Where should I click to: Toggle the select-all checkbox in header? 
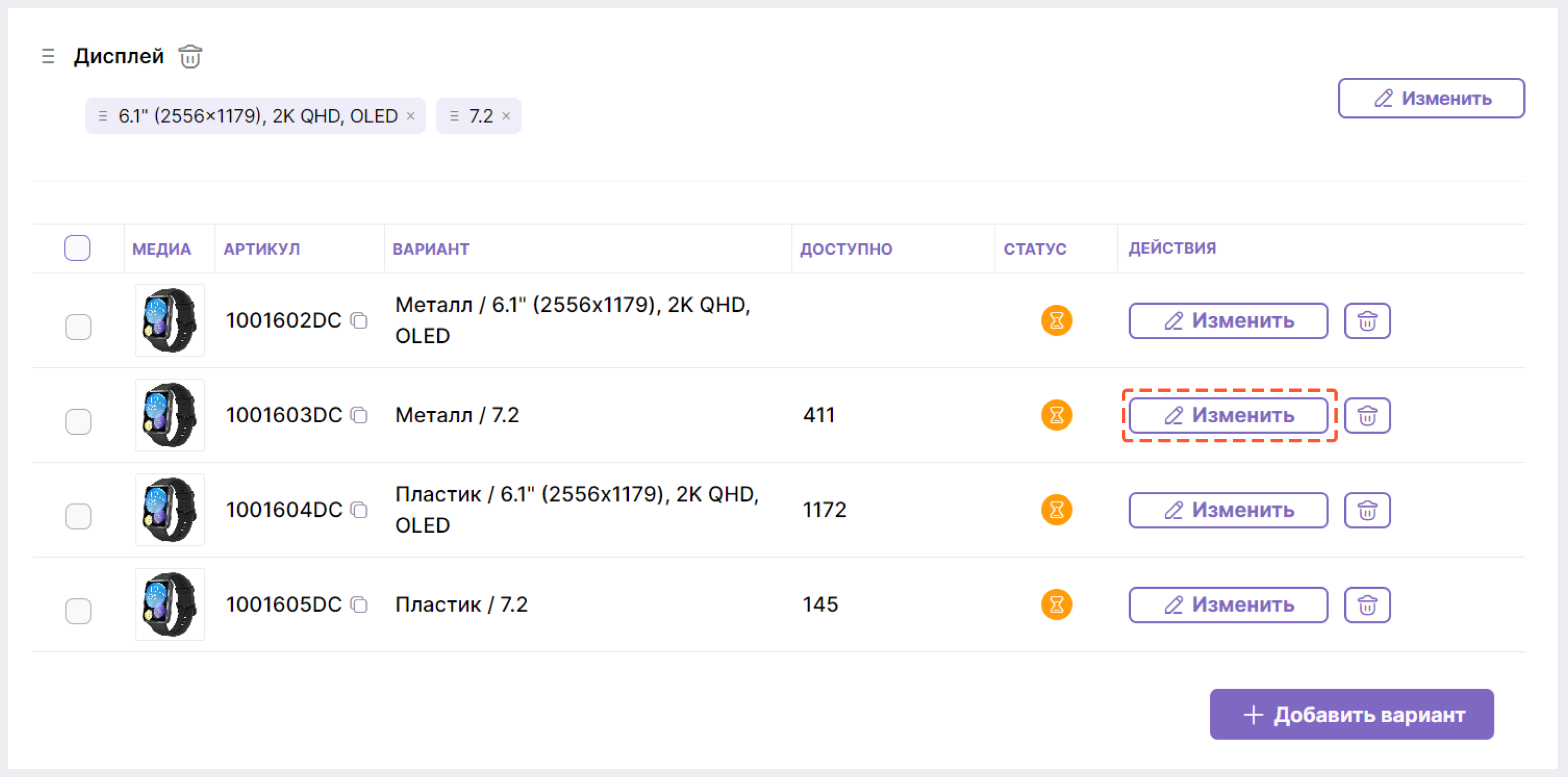[x=78, y=247]
